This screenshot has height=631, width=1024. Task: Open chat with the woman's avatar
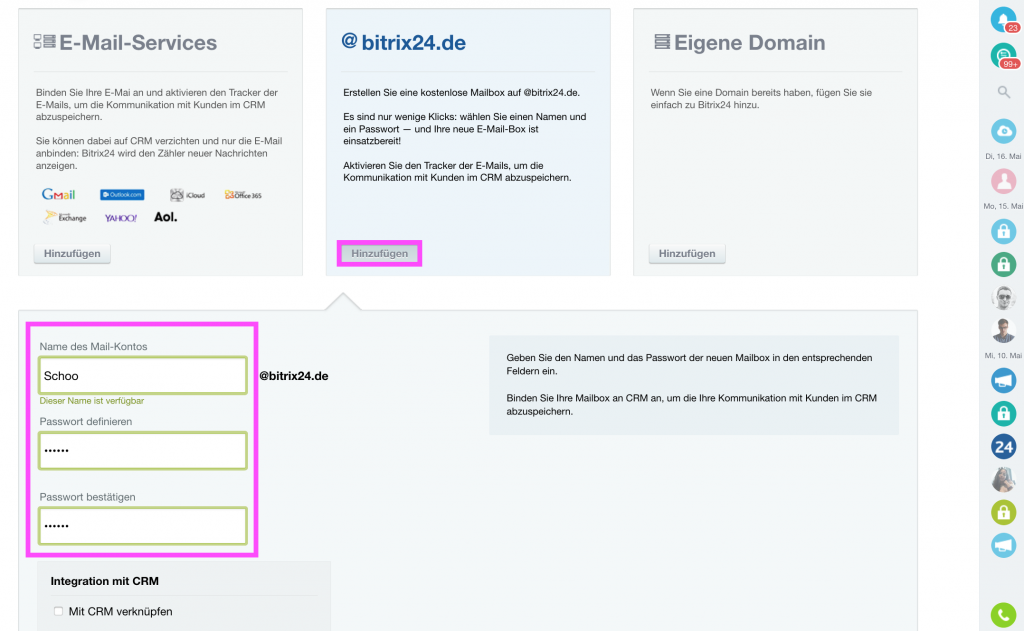(1004, 480)
